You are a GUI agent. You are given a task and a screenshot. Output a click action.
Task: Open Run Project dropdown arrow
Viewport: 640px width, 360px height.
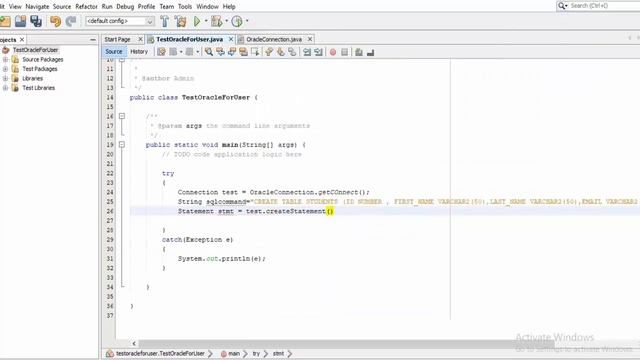pos(206,21)
